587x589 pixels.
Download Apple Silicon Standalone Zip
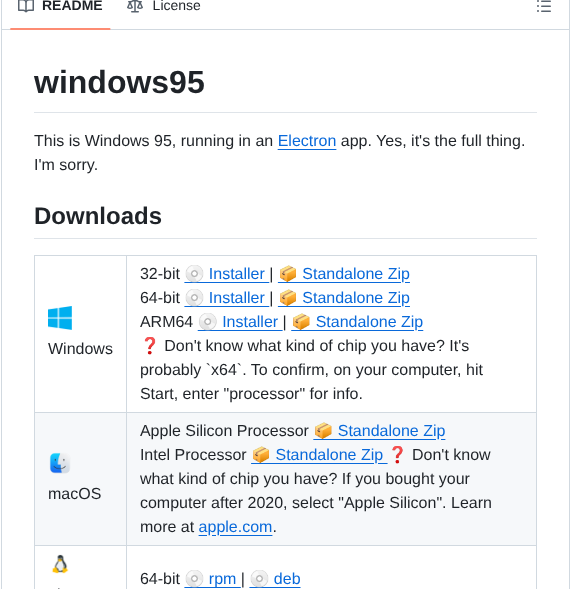pyautogui.click(x=379, y=431)
